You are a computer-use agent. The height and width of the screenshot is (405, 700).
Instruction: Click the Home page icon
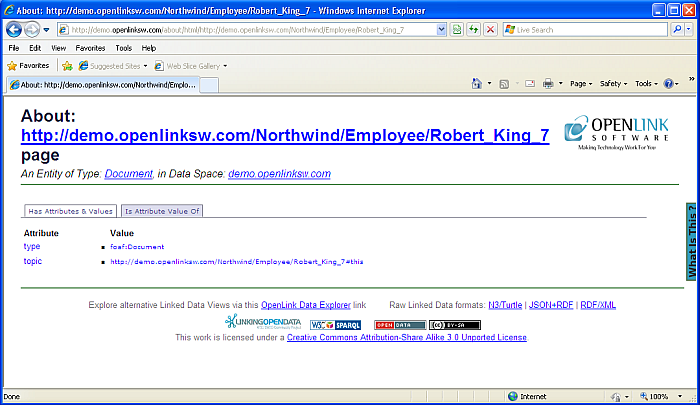point(477,84)
